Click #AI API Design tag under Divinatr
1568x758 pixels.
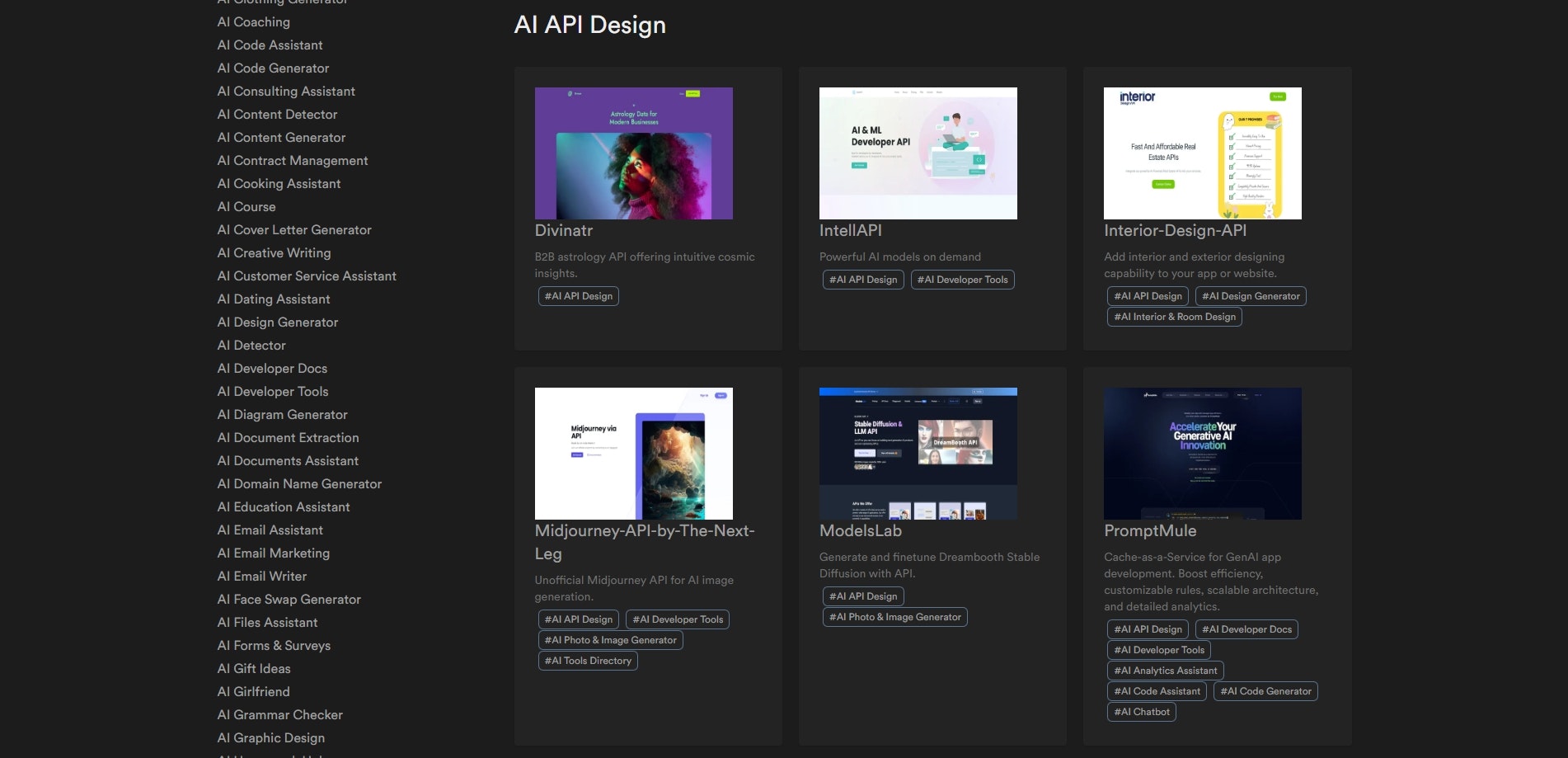579,296
